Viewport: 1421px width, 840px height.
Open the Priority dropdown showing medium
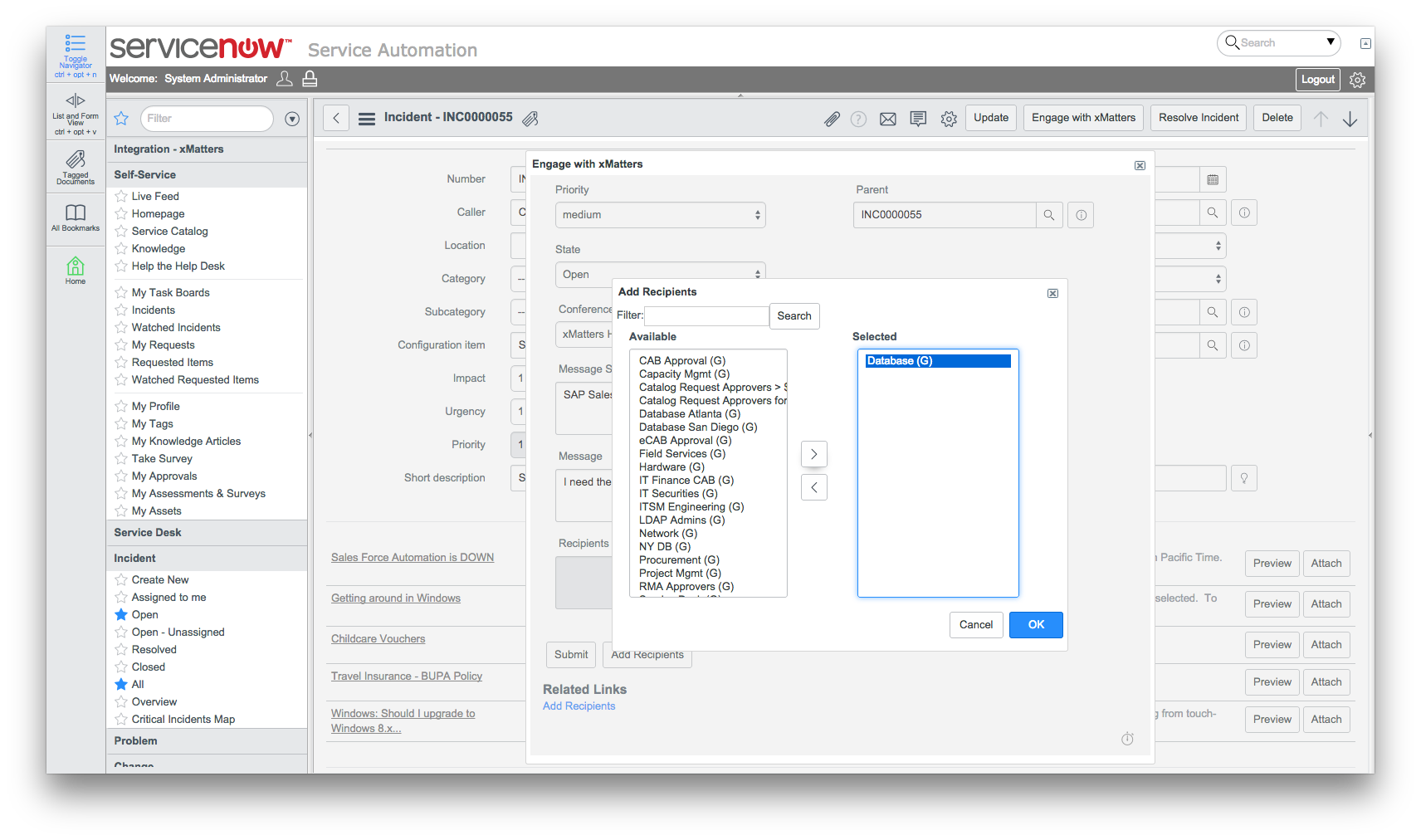pyautogui.click(x=660, y=214)
